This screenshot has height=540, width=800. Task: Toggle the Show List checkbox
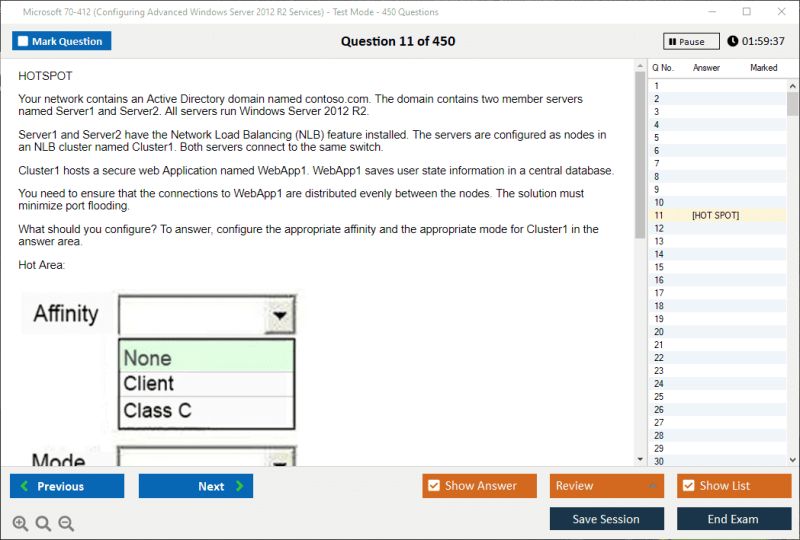688,485
